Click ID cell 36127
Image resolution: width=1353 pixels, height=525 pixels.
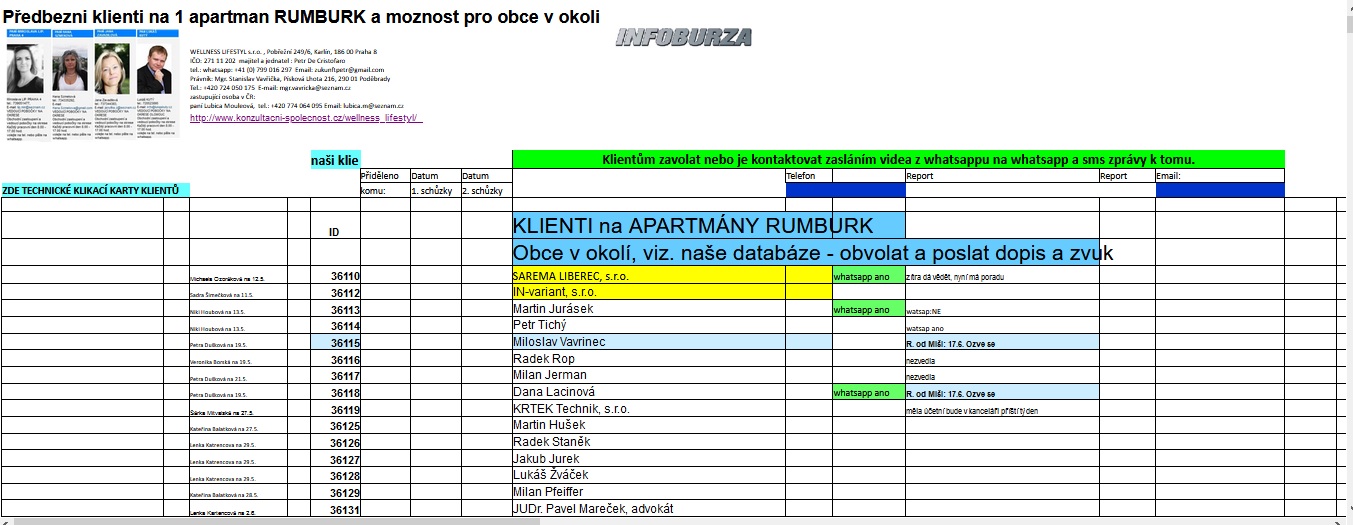335,460
